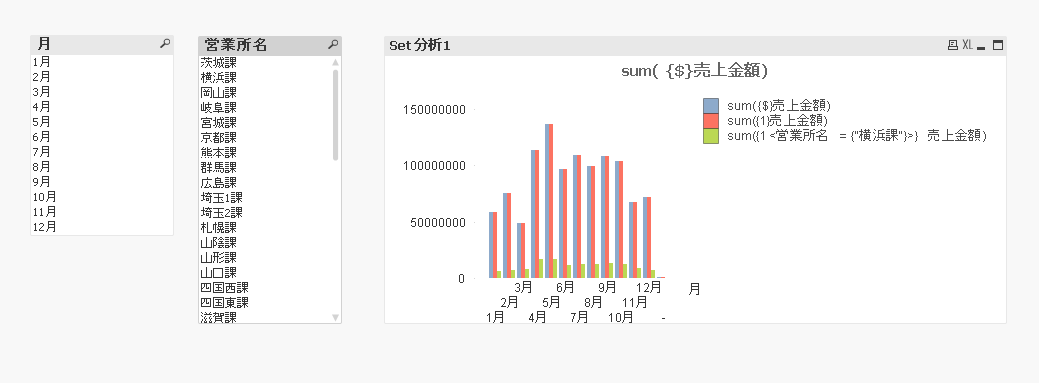Click the 12月 label on chart x-axis
The image size is (1039, 383).
pyautogui.click(x=649, y=288)
